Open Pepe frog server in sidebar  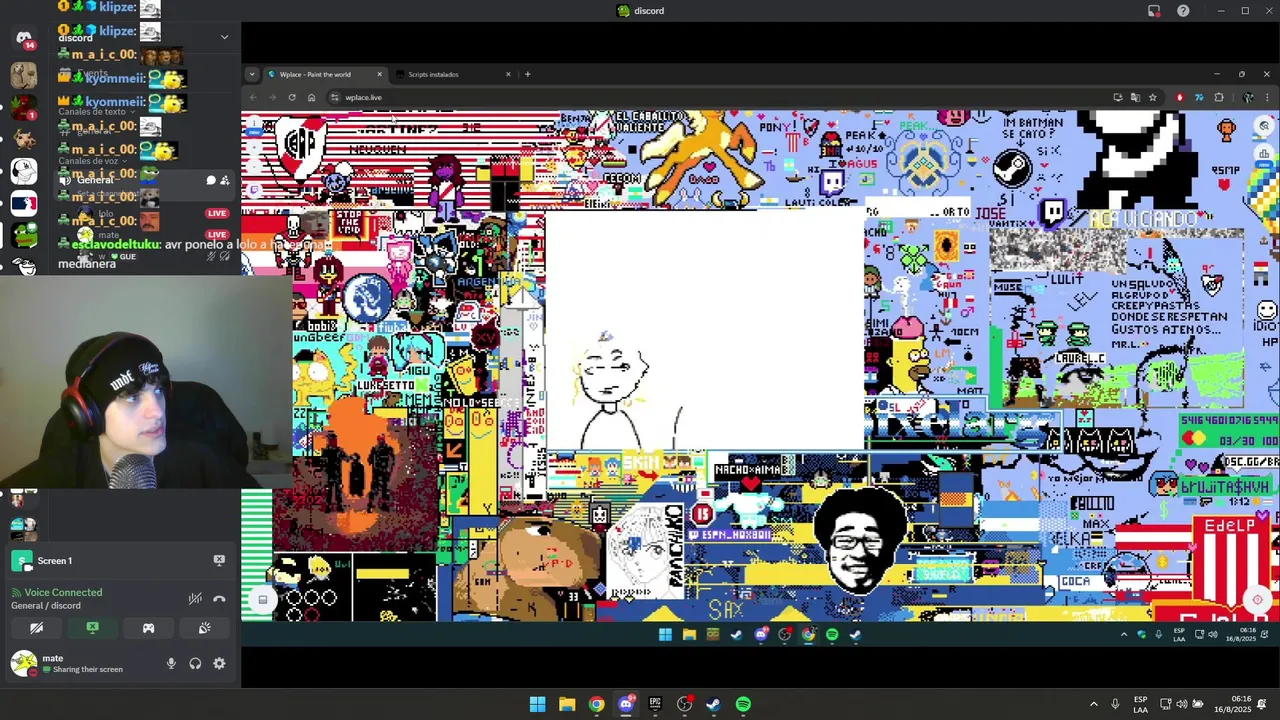coord(24,235)
